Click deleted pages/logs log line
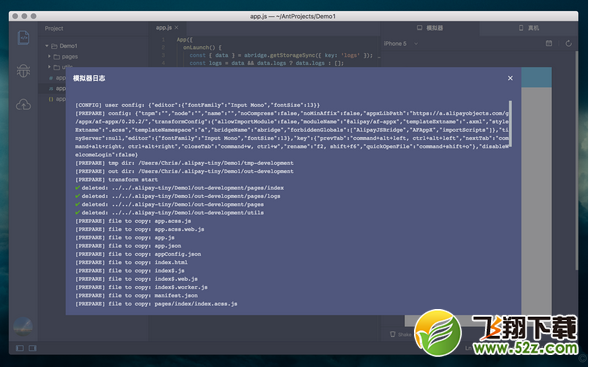 point(178,196)
